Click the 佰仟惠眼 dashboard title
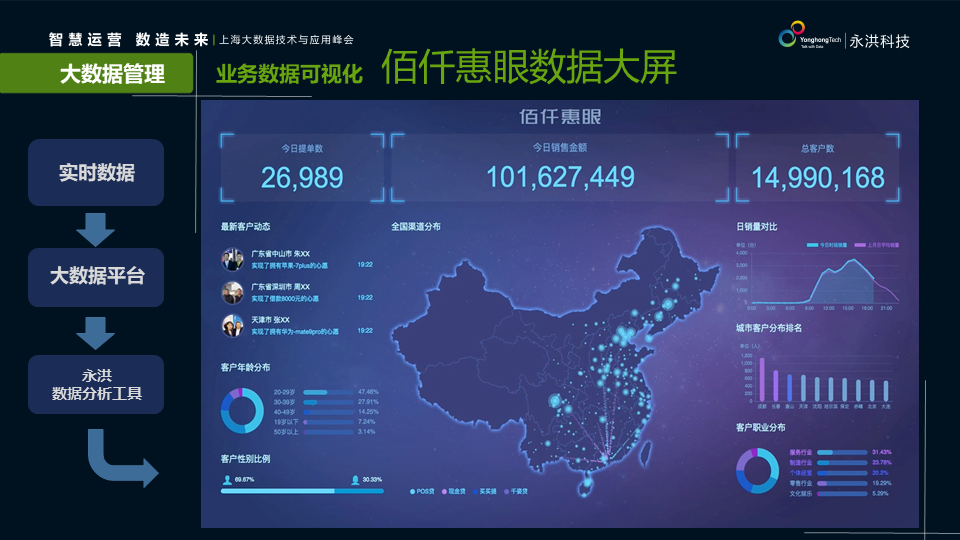This screenshot has height=540, width=960. click(x=560, y=116)
